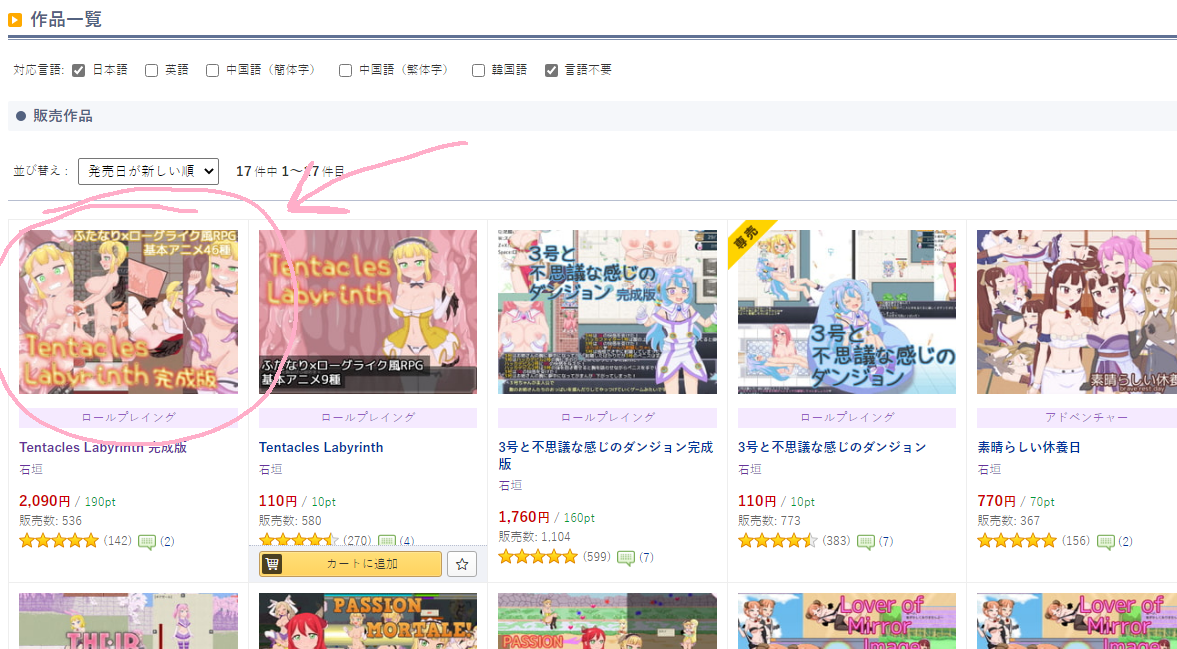Image resolution: width=1177 pixels, height=649 pixels.
Task: Open thumbnail of 3号と不思議な感じのダンジョン完成版
Action: click(608, 312)
